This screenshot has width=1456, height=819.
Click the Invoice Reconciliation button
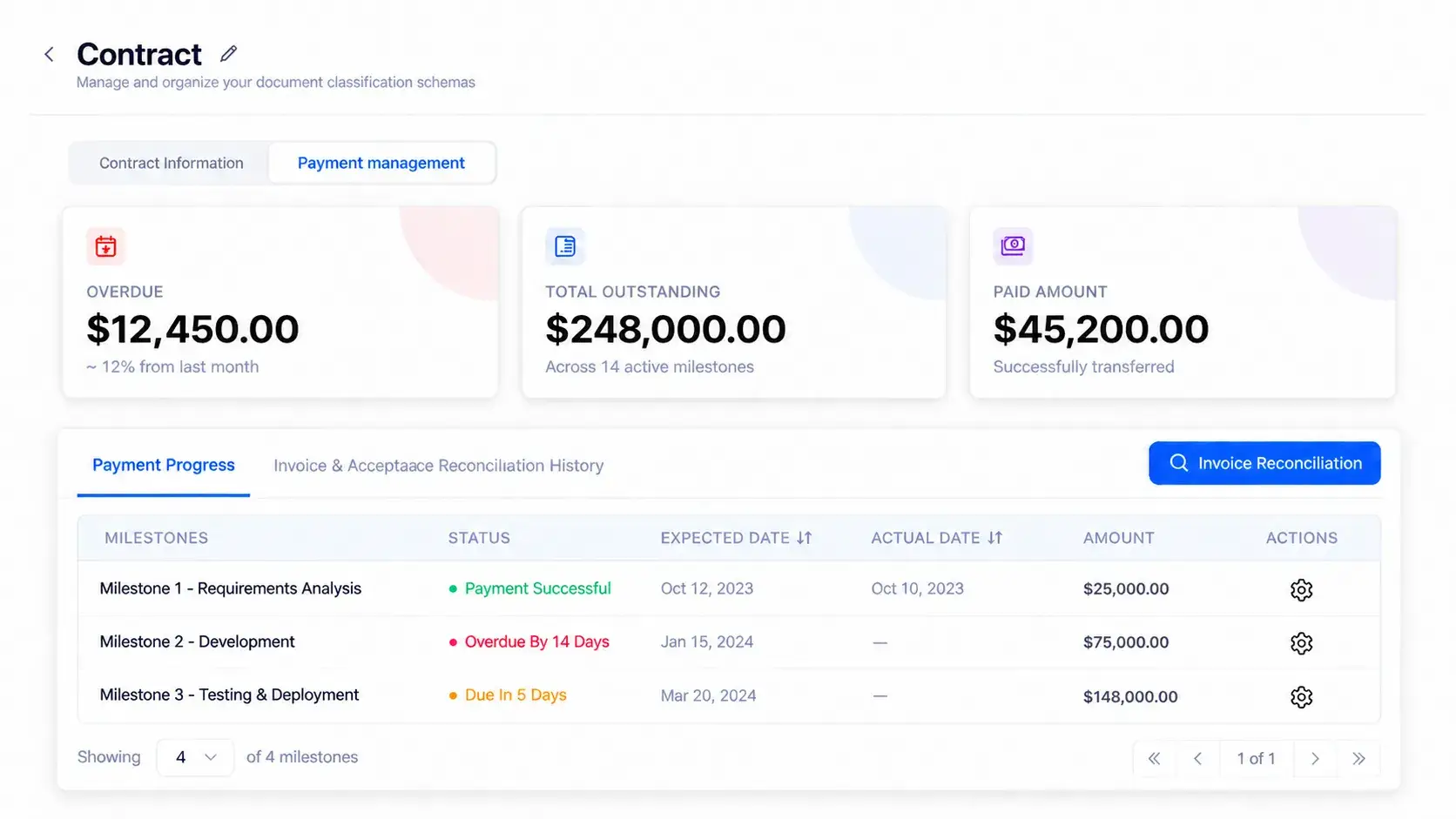click(1264, 463)
